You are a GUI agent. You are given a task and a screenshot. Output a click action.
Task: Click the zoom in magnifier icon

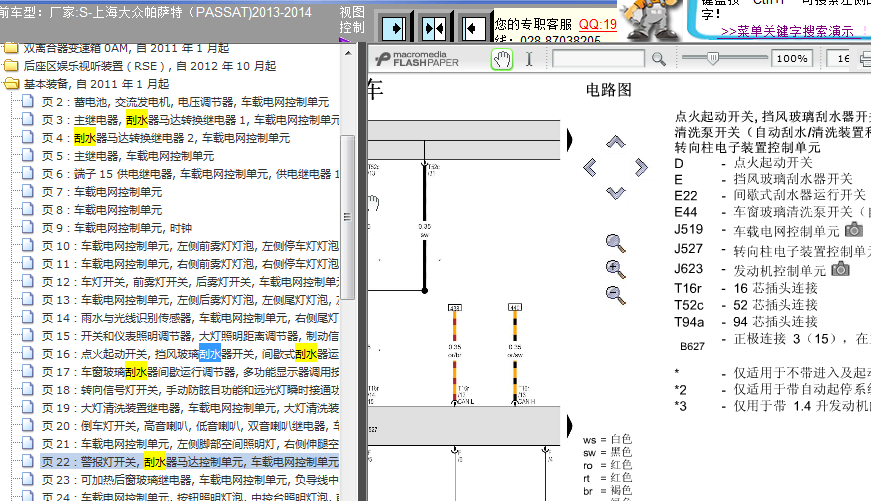click(x=615, y=269)
